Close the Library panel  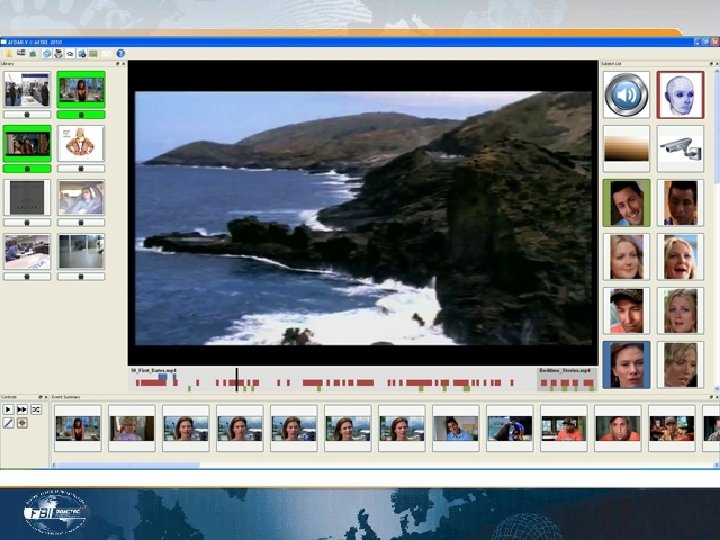coord(124,64)
